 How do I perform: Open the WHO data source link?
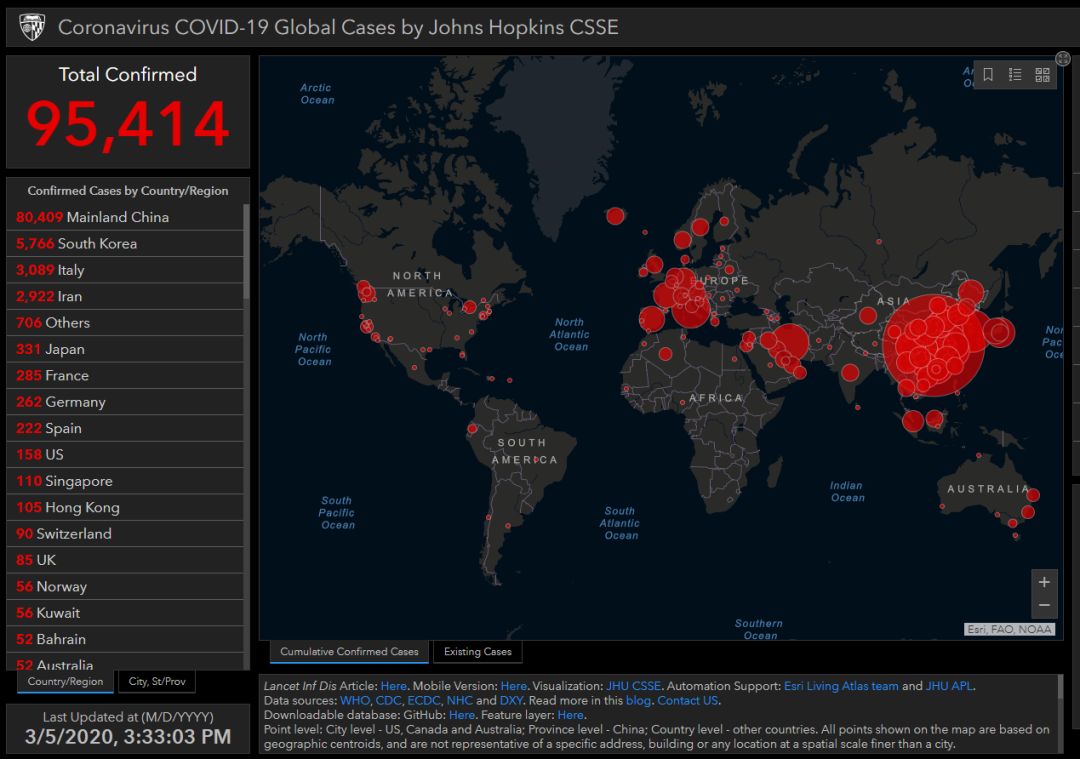click(355, 700)
